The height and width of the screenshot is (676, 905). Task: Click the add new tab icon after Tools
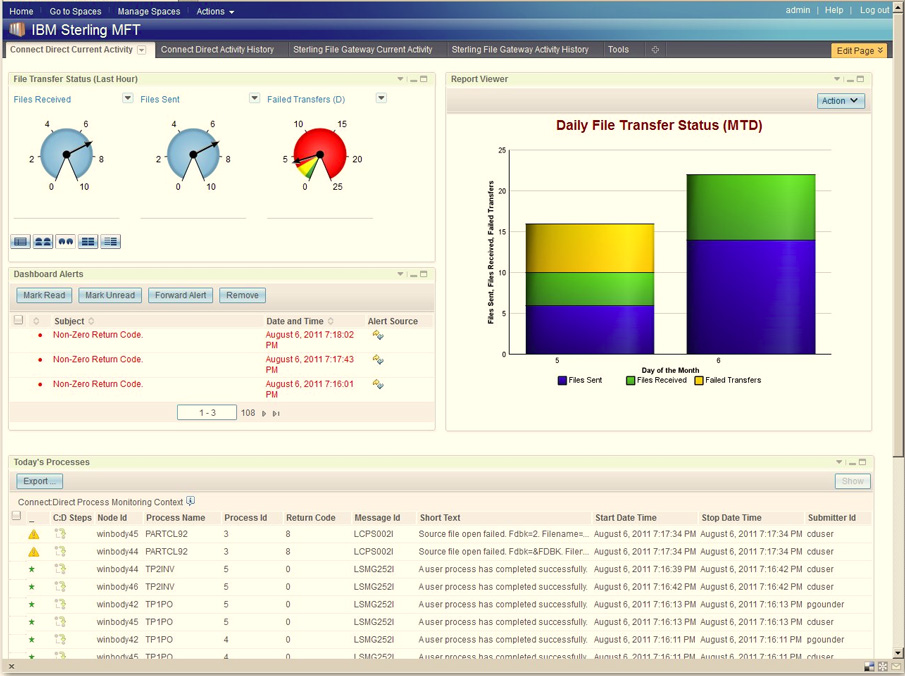(655, 50)
